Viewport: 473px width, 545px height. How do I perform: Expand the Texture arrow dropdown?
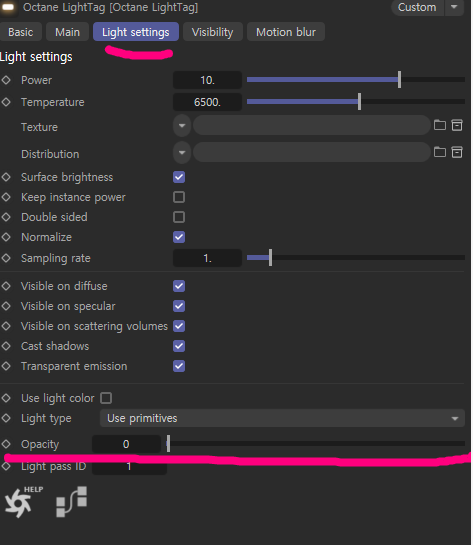182,125
